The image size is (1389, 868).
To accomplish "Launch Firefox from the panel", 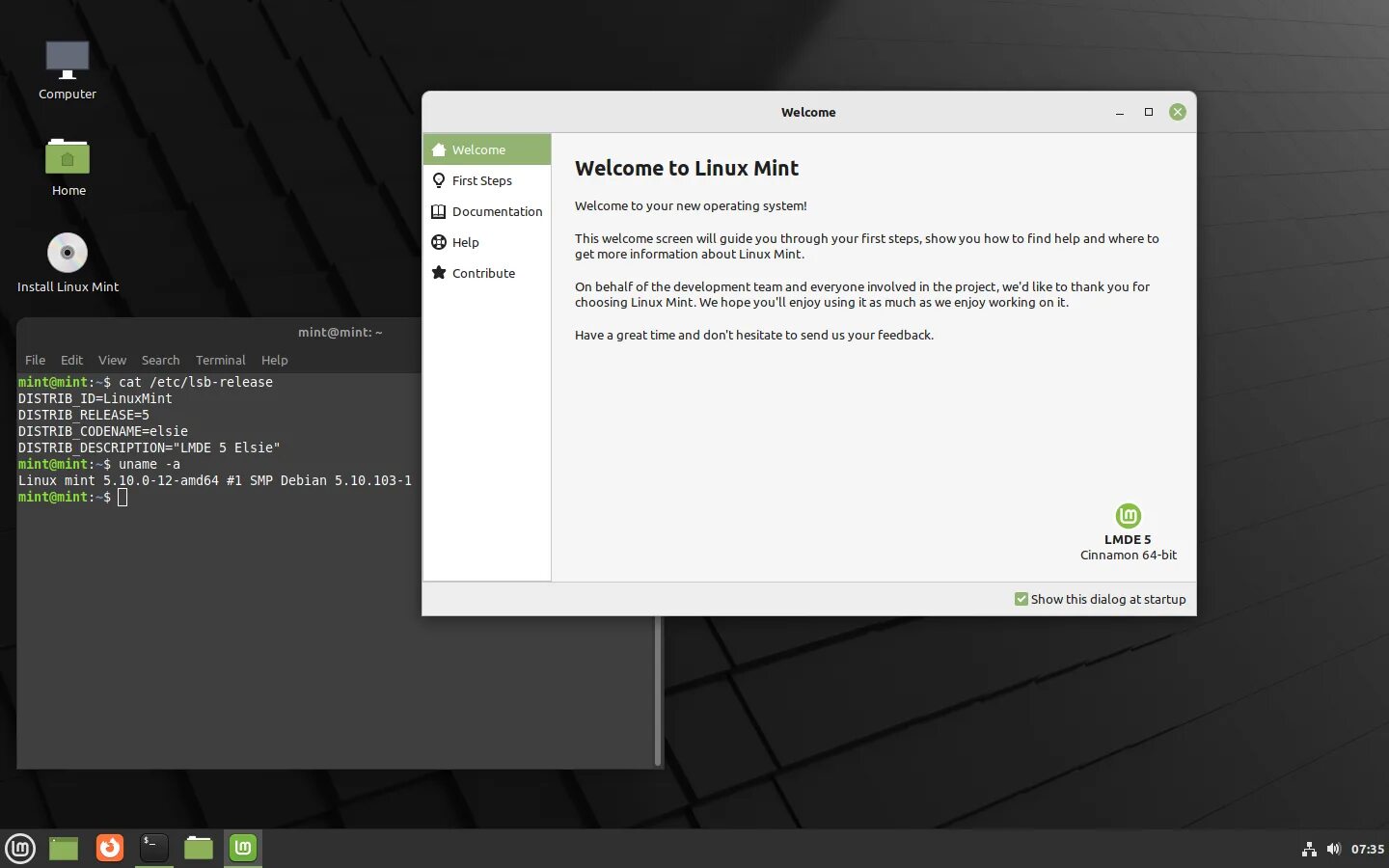I will point(110,848).
